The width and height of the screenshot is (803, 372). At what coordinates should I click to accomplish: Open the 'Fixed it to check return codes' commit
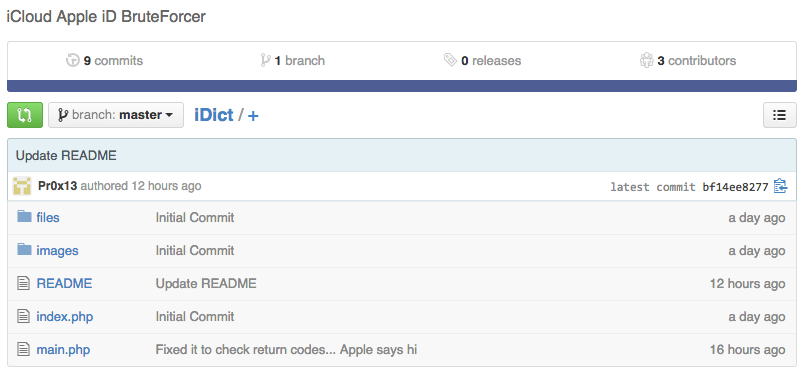pos(286,350)
